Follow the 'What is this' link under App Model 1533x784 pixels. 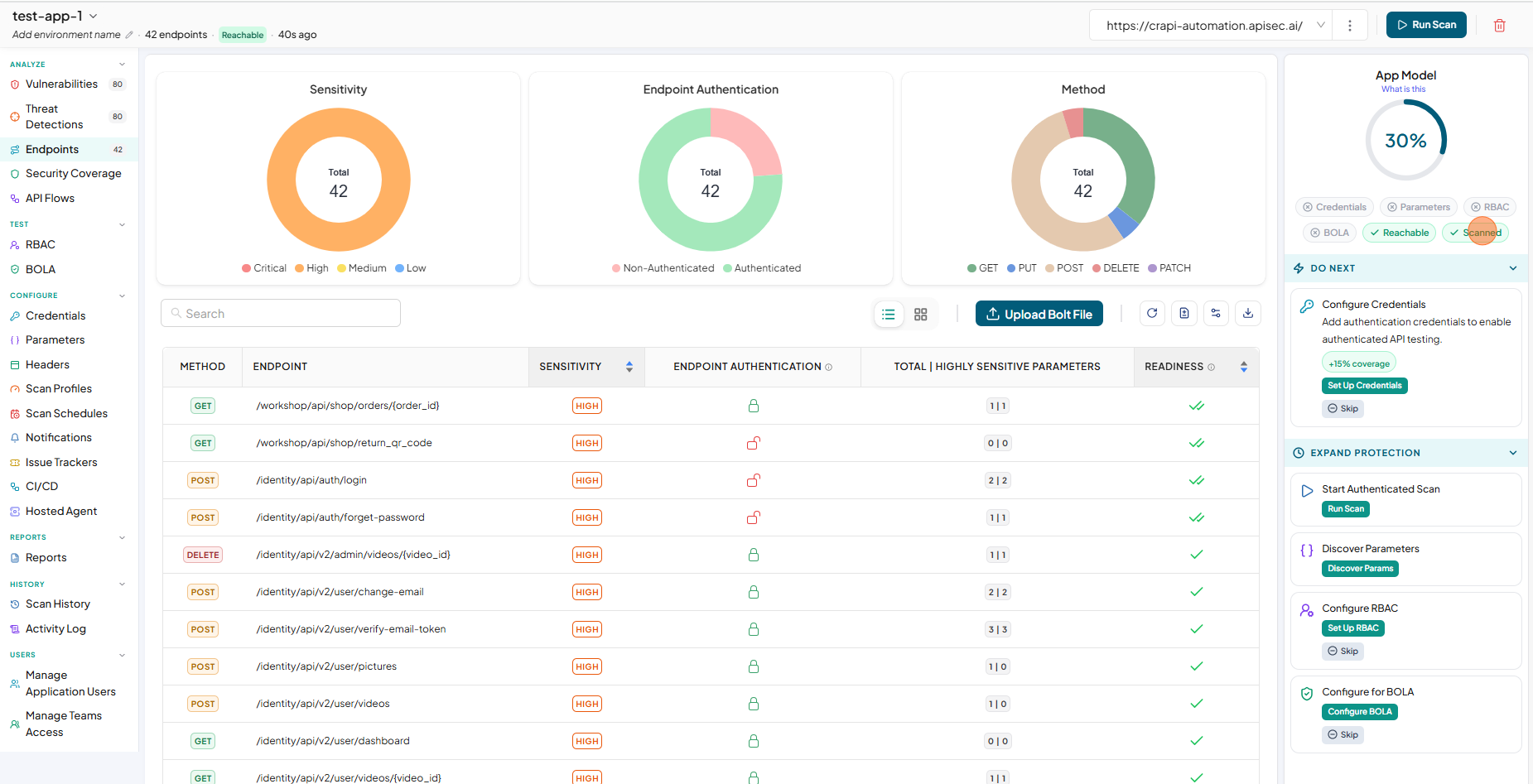(x=1404, y=89)
